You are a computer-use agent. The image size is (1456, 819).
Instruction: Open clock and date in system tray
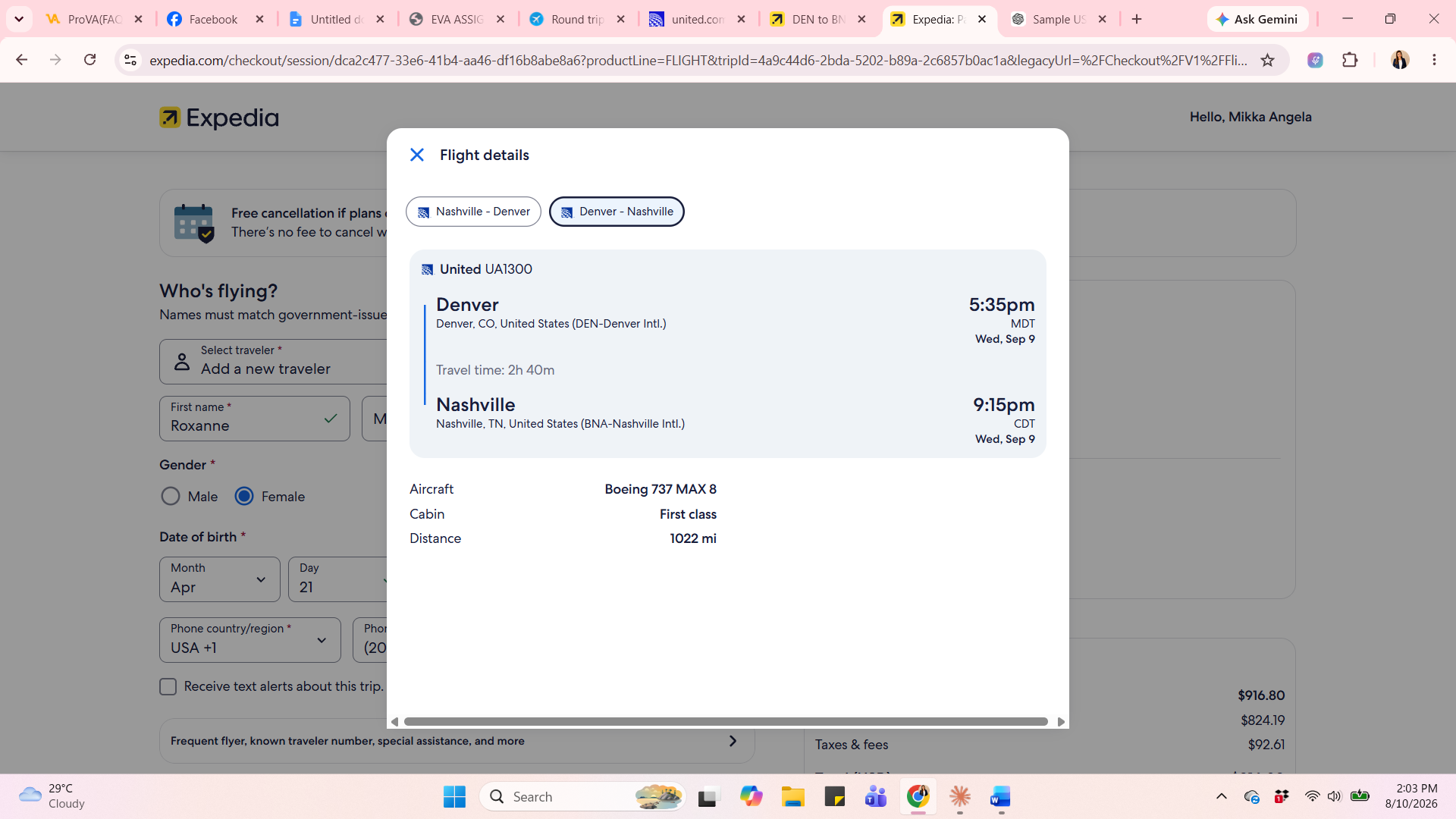[x=1411, y=796]
